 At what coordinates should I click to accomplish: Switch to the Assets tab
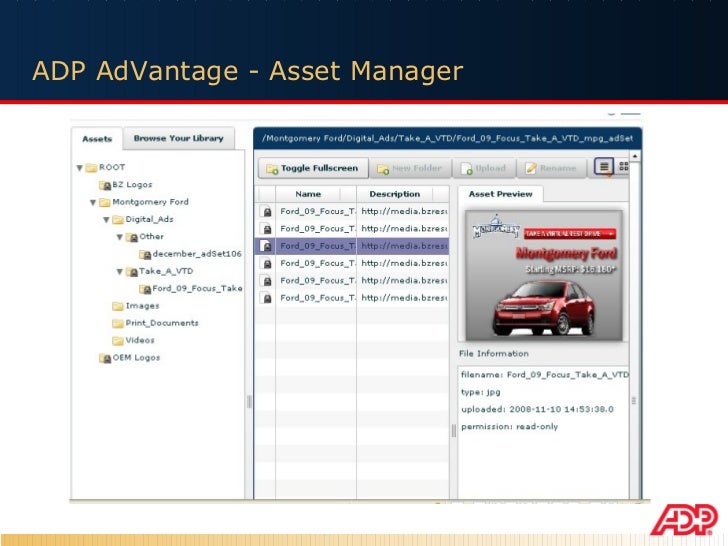(x=97, y=139)
